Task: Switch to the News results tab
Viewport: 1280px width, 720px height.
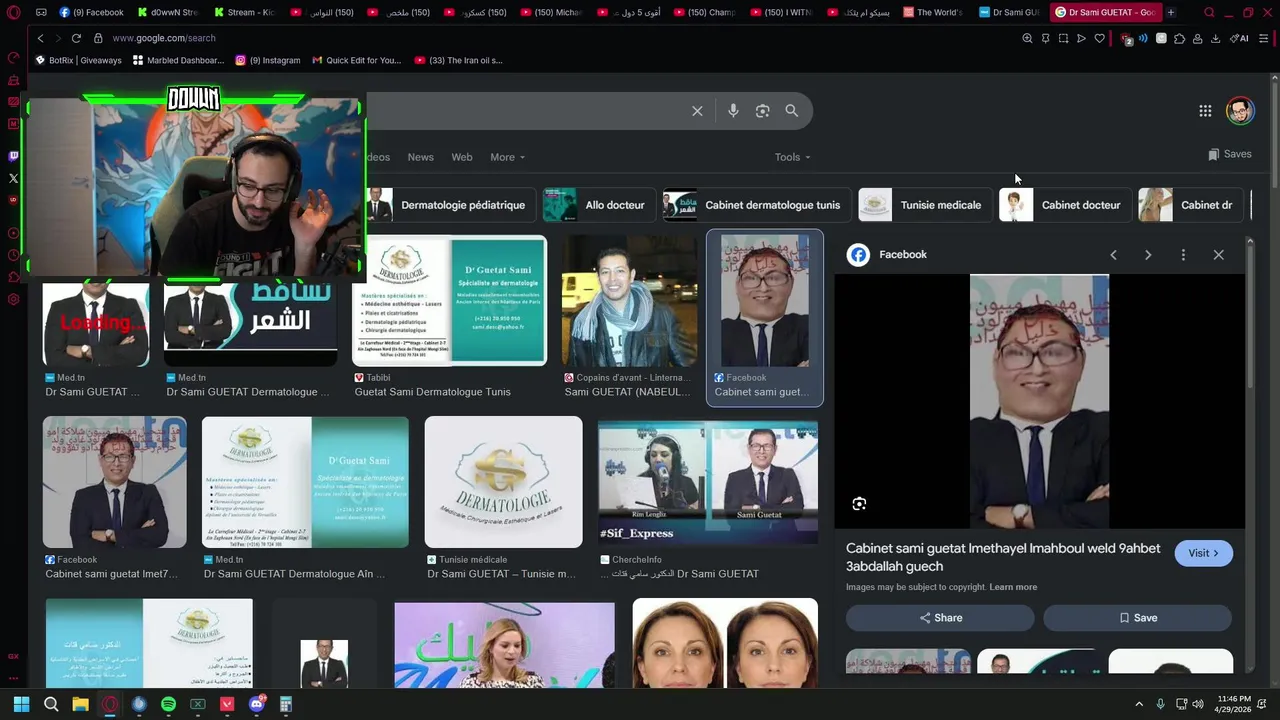Action: (420, 157)
